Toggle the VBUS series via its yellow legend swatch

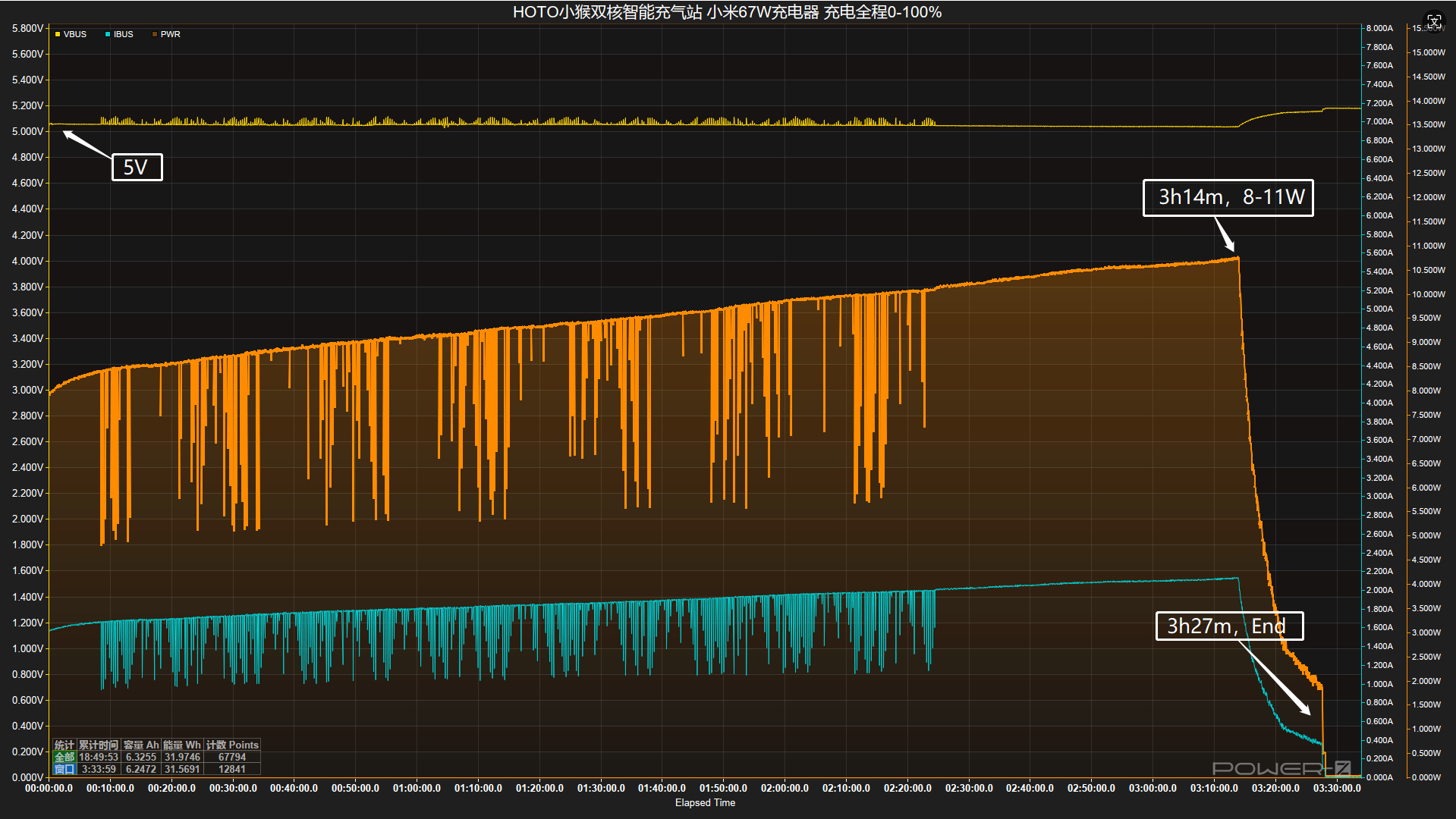point(58,34)
